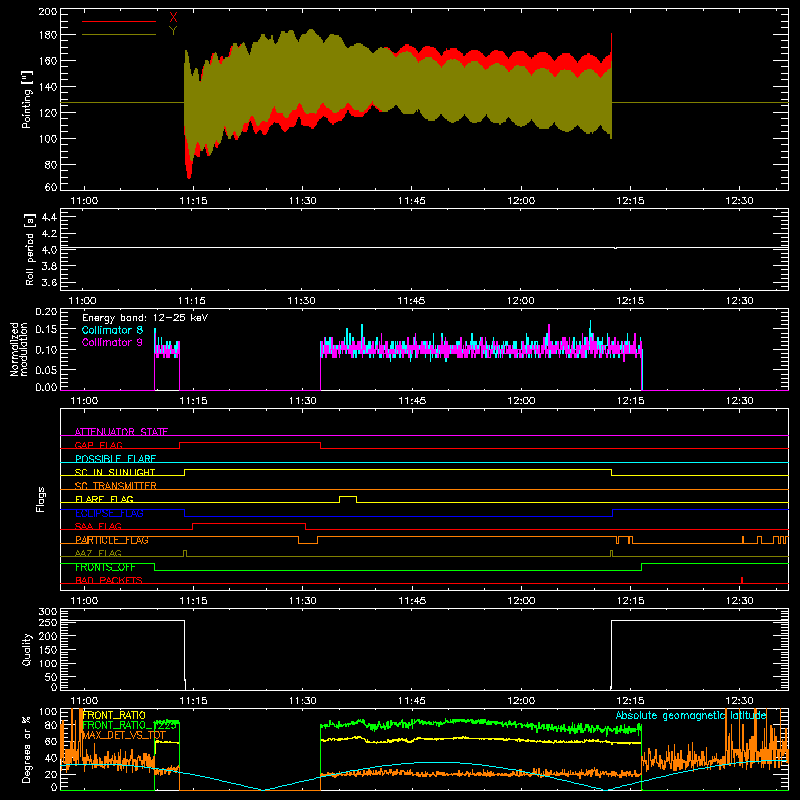Viewport: 800px width, 800px height.
Task: Click the 0.20 tick on modulation axis
Action: tap(46, 312)
